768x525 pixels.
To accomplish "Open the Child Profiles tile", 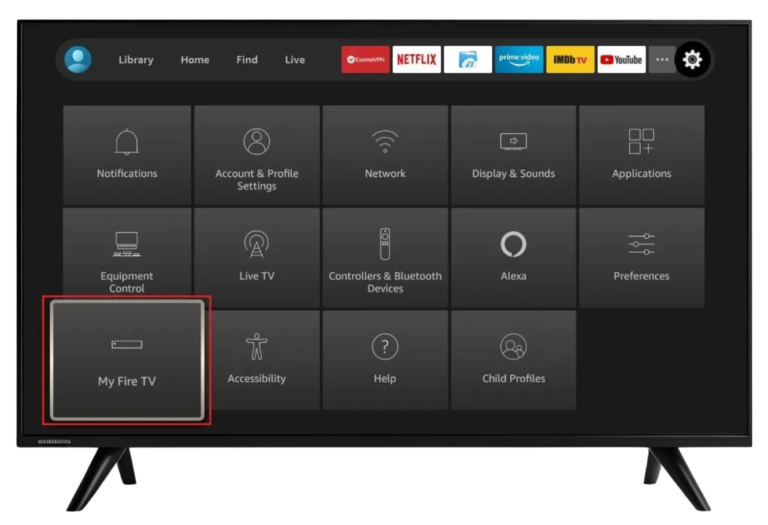I will (513, 360).
